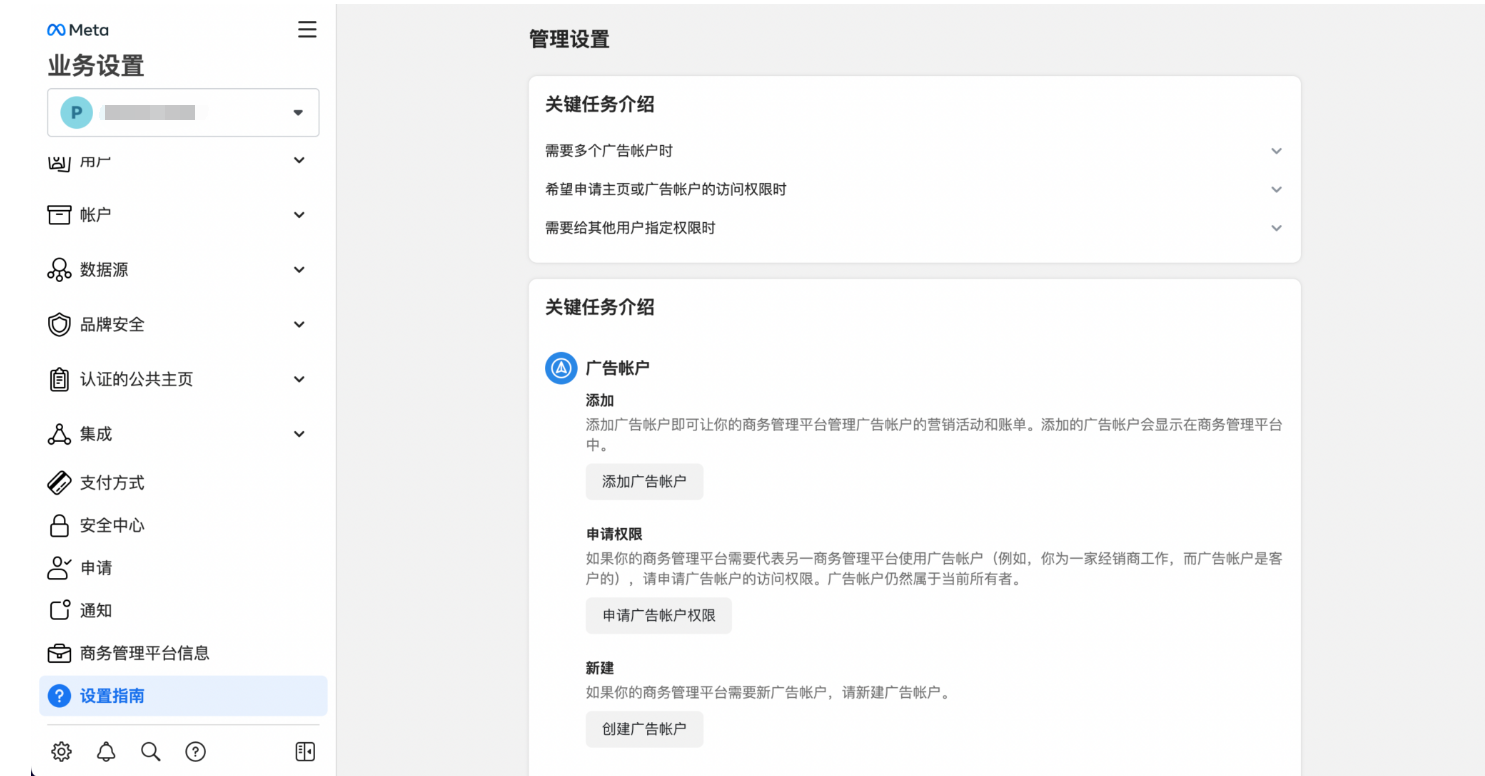Image resolution: width=1485 pixels, height=776 pixels.
Task: Click the Meta logo
Action: tap(78, 30)
